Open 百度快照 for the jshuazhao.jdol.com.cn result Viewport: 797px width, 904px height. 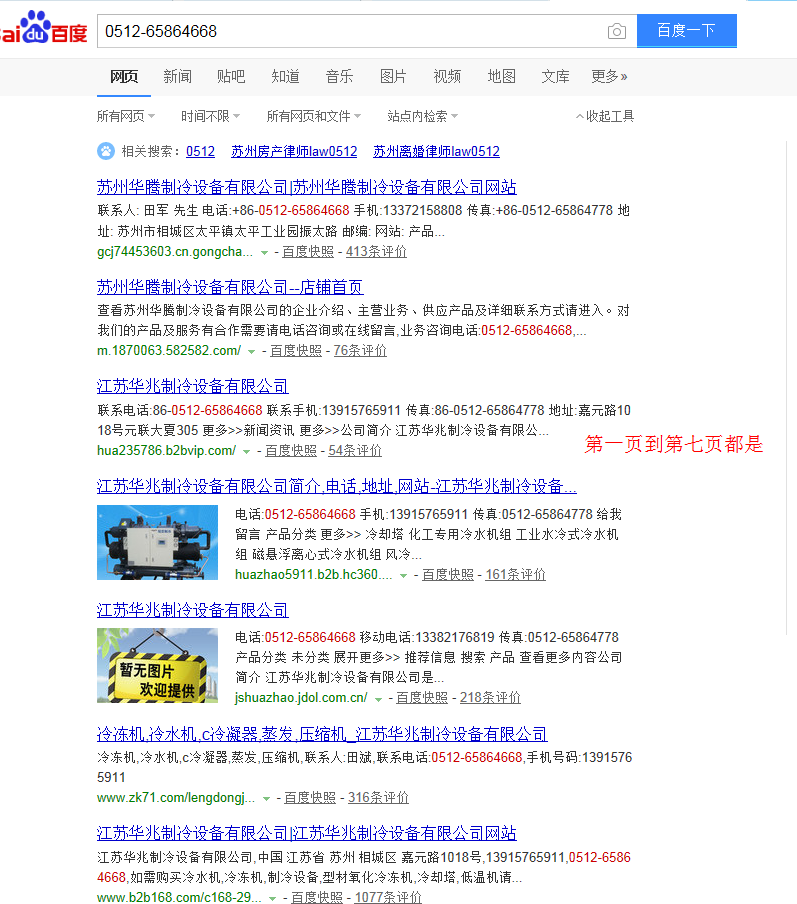[x=422, y=698]
